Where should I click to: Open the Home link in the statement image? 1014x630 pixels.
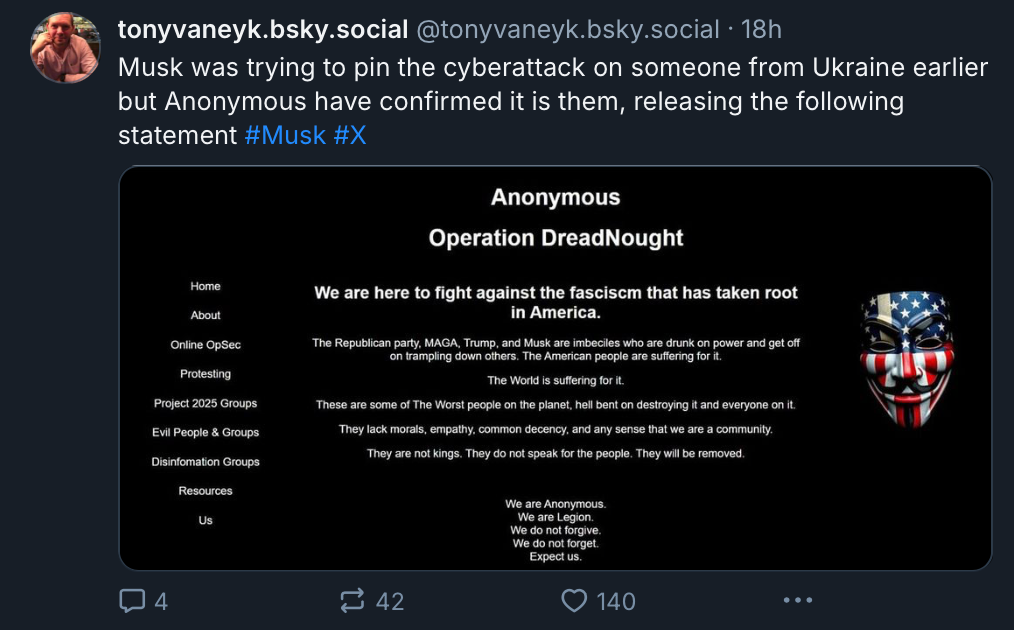click(x=204, y=286)
